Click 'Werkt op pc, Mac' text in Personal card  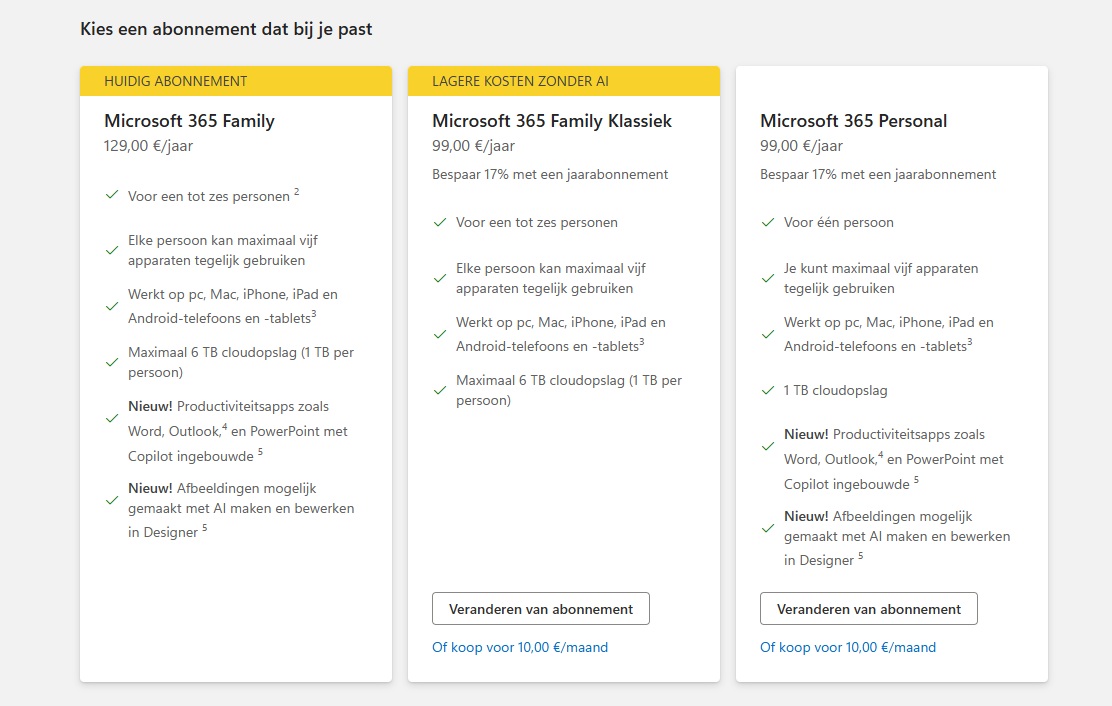889,334
